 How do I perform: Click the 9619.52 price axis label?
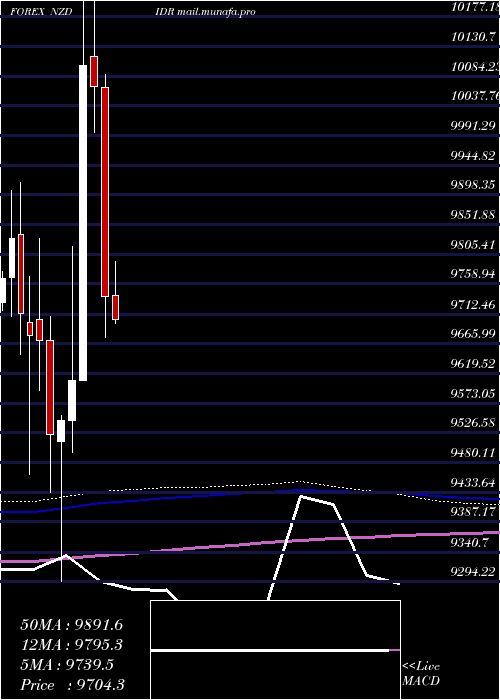point(473,364)
